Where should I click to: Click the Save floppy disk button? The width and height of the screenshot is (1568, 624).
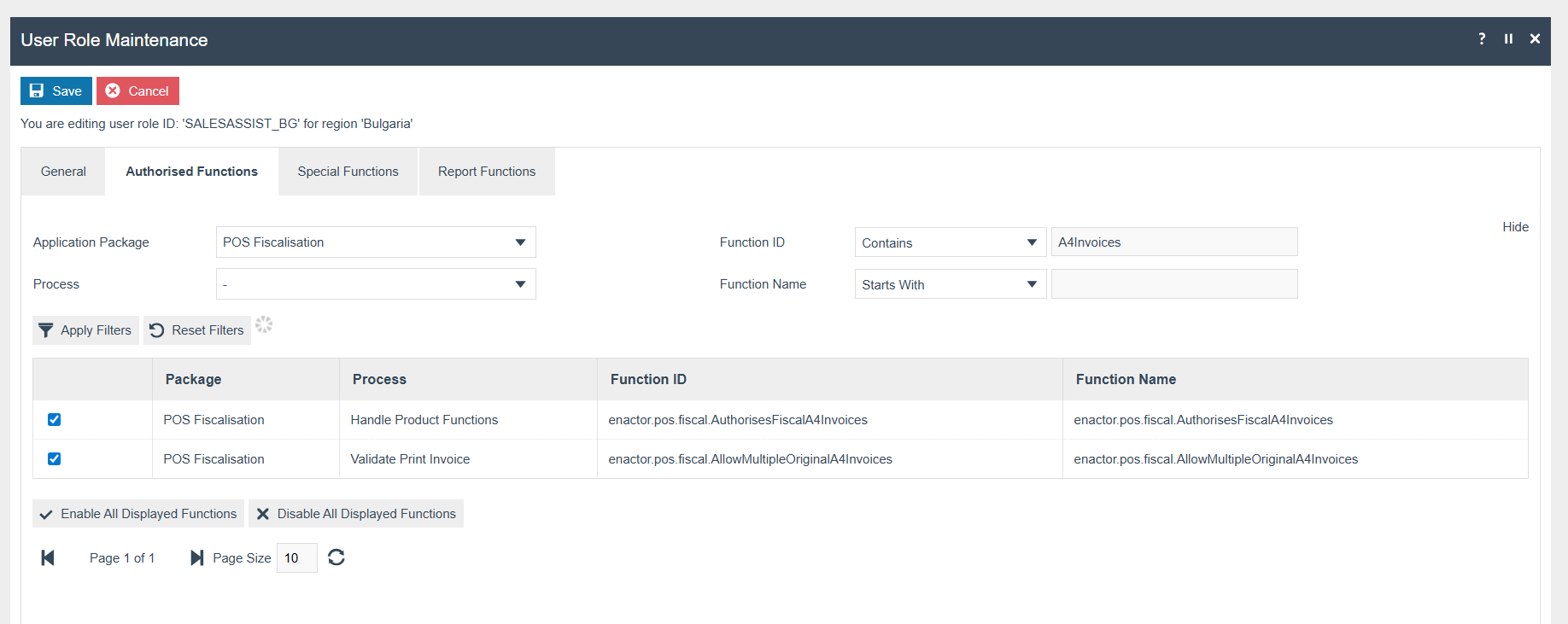pyautogui.click(x=56, y=91)
